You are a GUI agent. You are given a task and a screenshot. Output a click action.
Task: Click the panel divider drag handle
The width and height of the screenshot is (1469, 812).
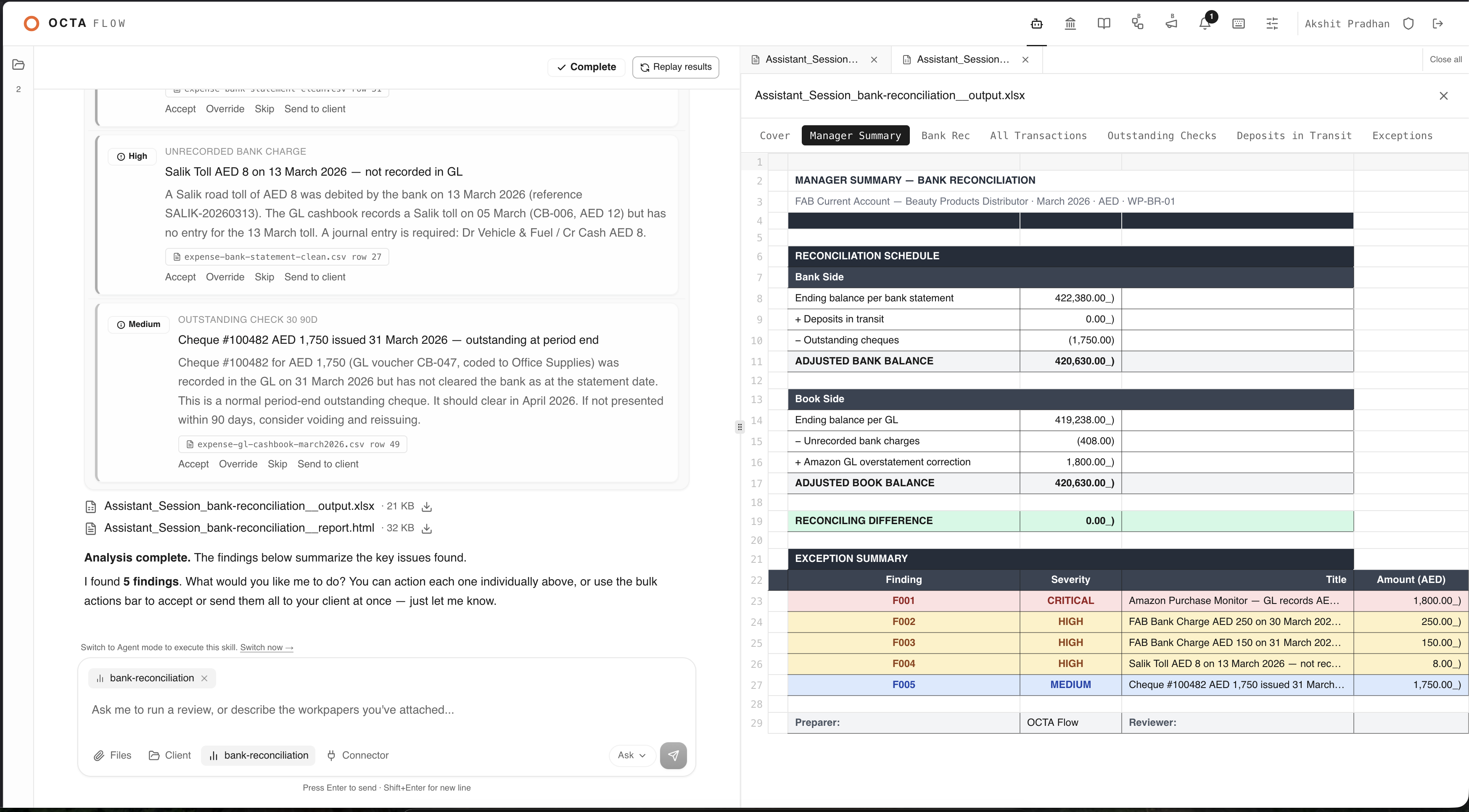[x=740, y=427]
